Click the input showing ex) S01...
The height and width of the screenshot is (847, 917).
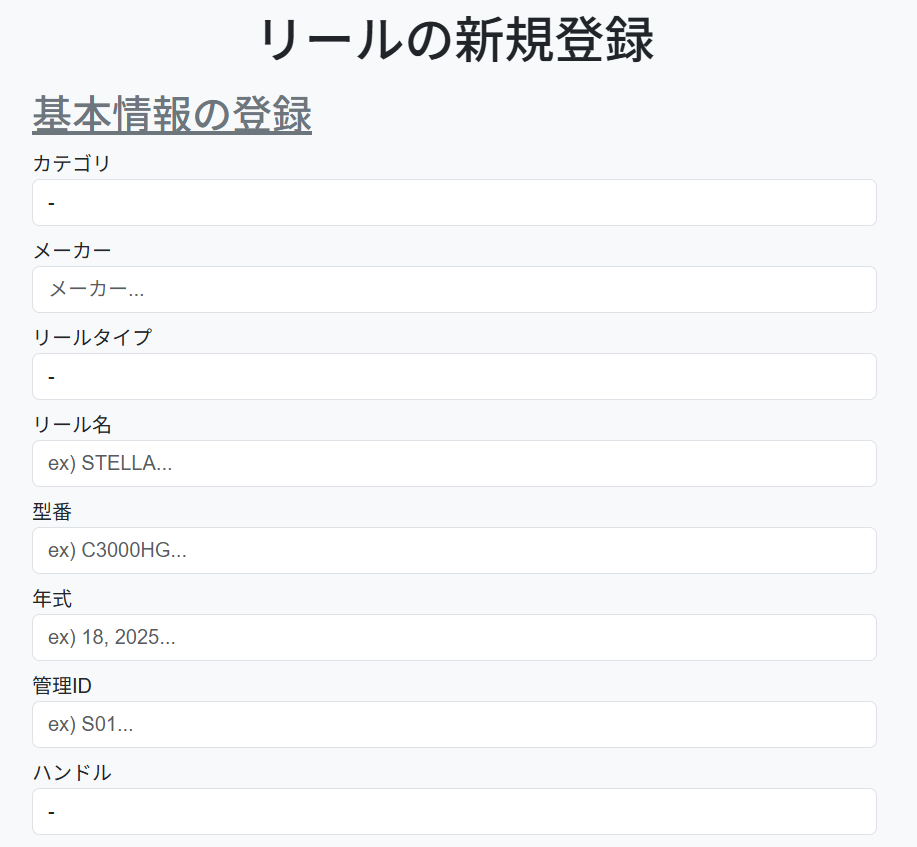click(454, 724)
